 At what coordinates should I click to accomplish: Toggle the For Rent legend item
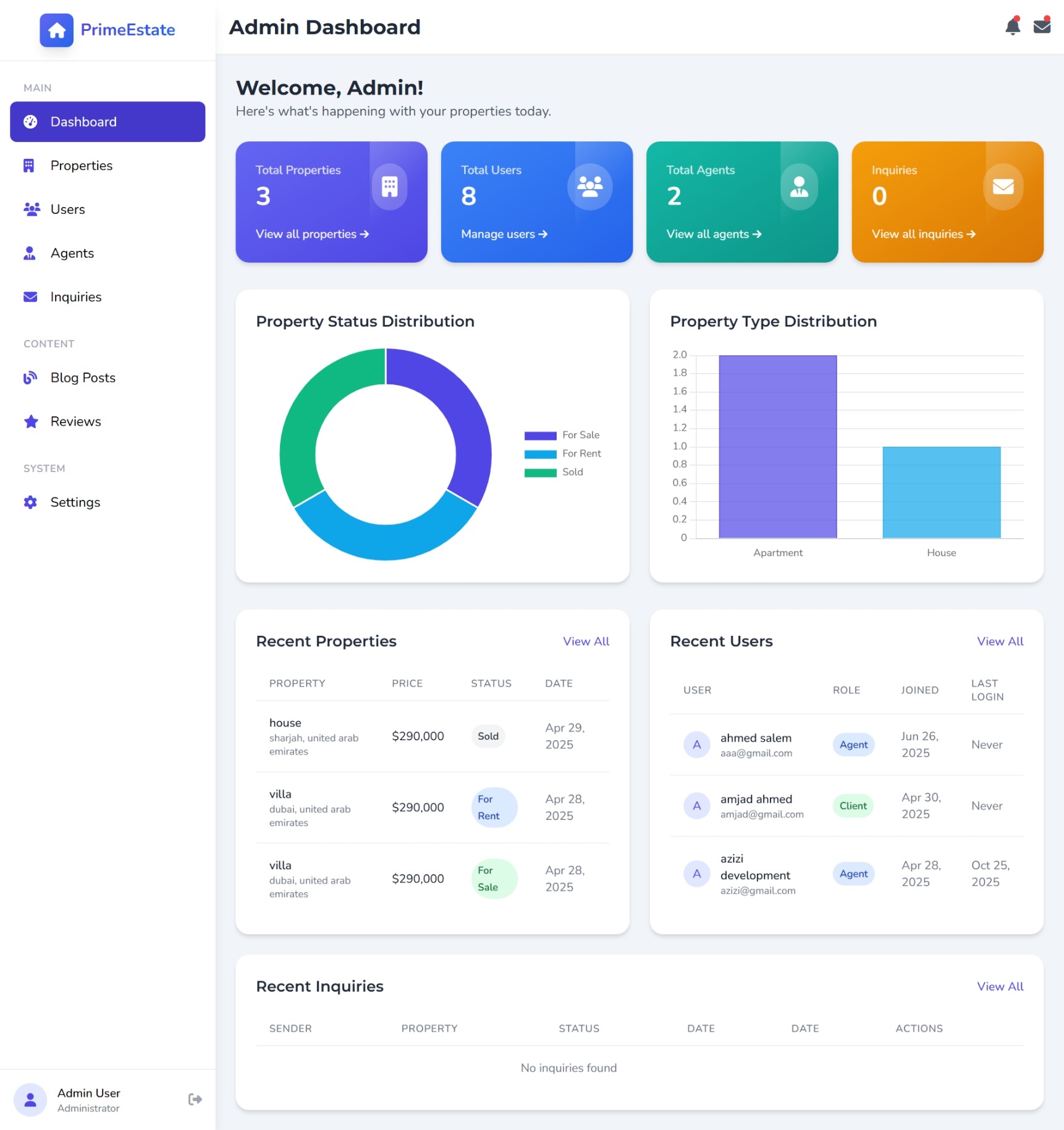(x=562, y=453)
